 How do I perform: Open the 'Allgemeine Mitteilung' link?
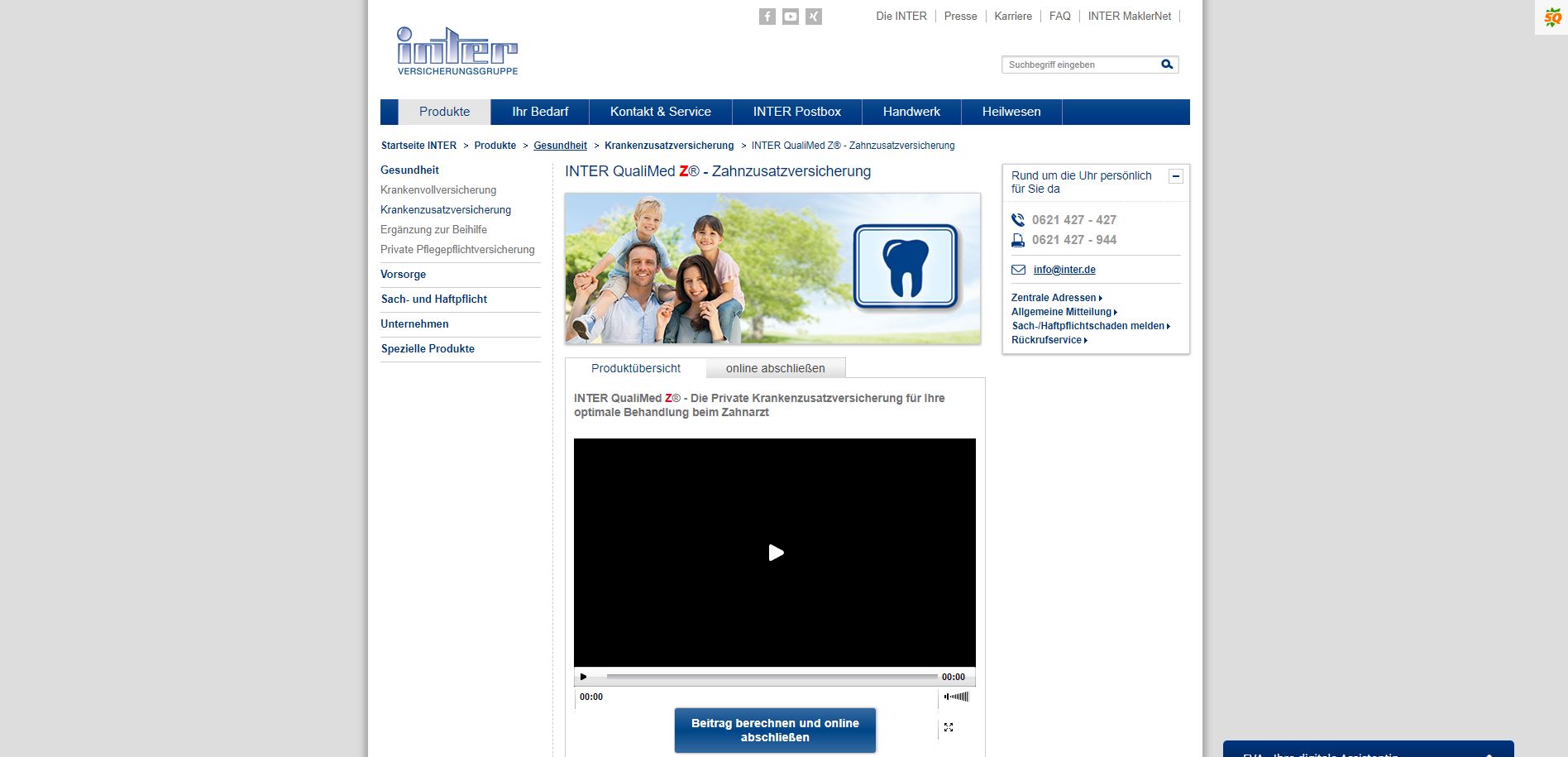[x=1064, y=312]
